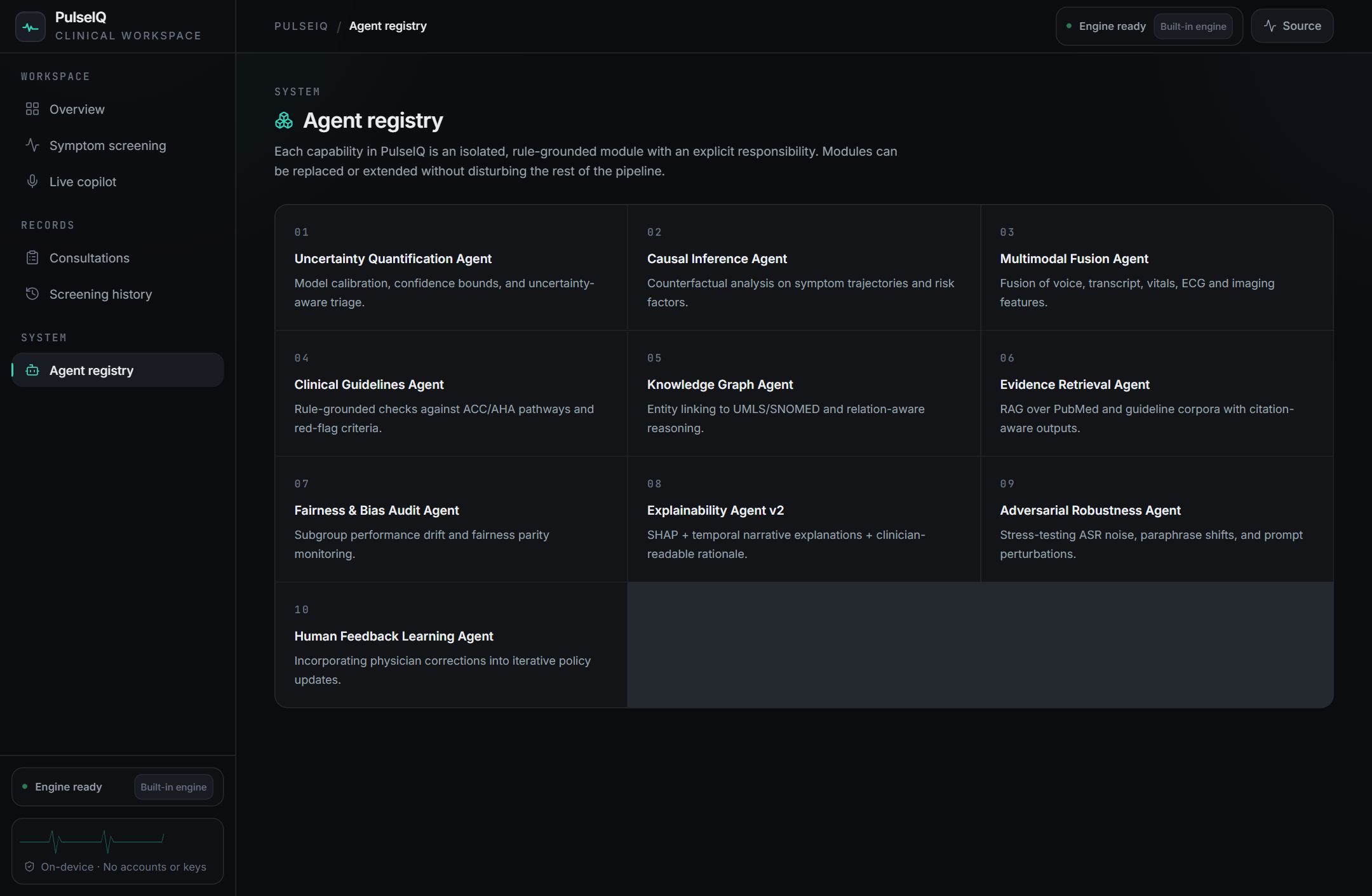Open Live copilot from sidebar
This screenshot has height=896, width=1372.
(x=118, y=182)
